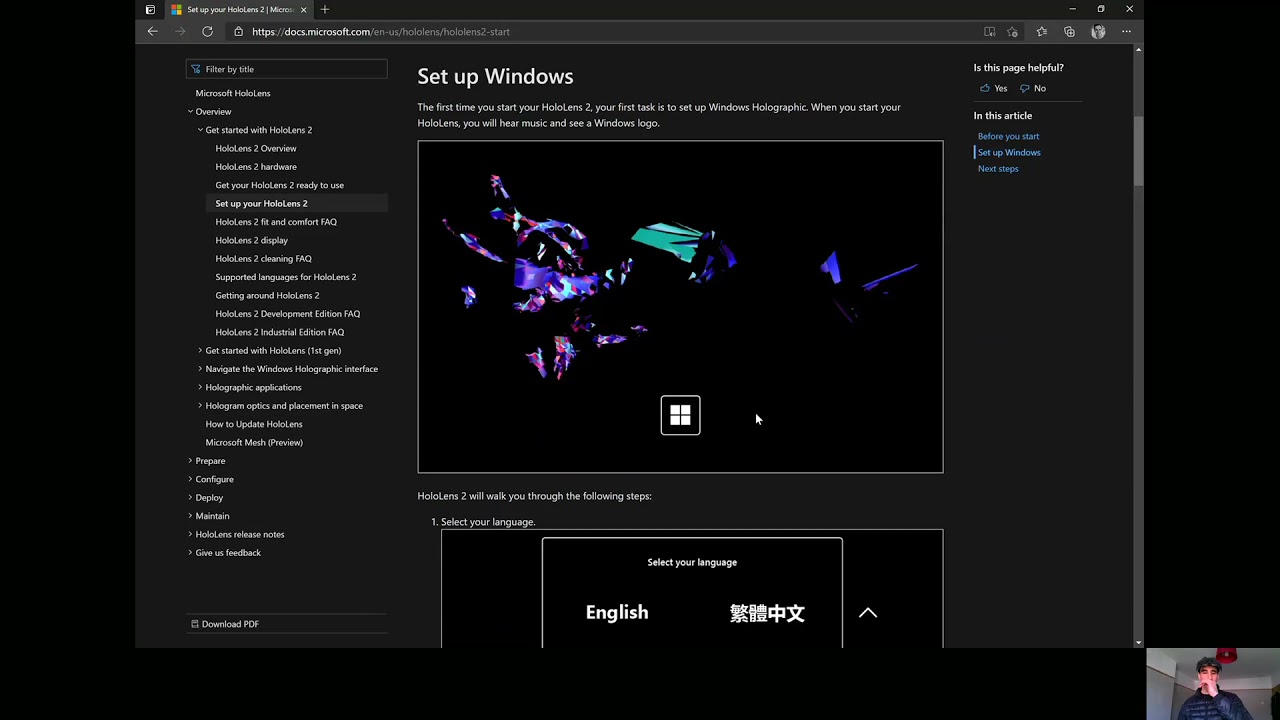This screenshot has height=720, width=1280.
Task: Expand the Maintain section
Action: 190,516
